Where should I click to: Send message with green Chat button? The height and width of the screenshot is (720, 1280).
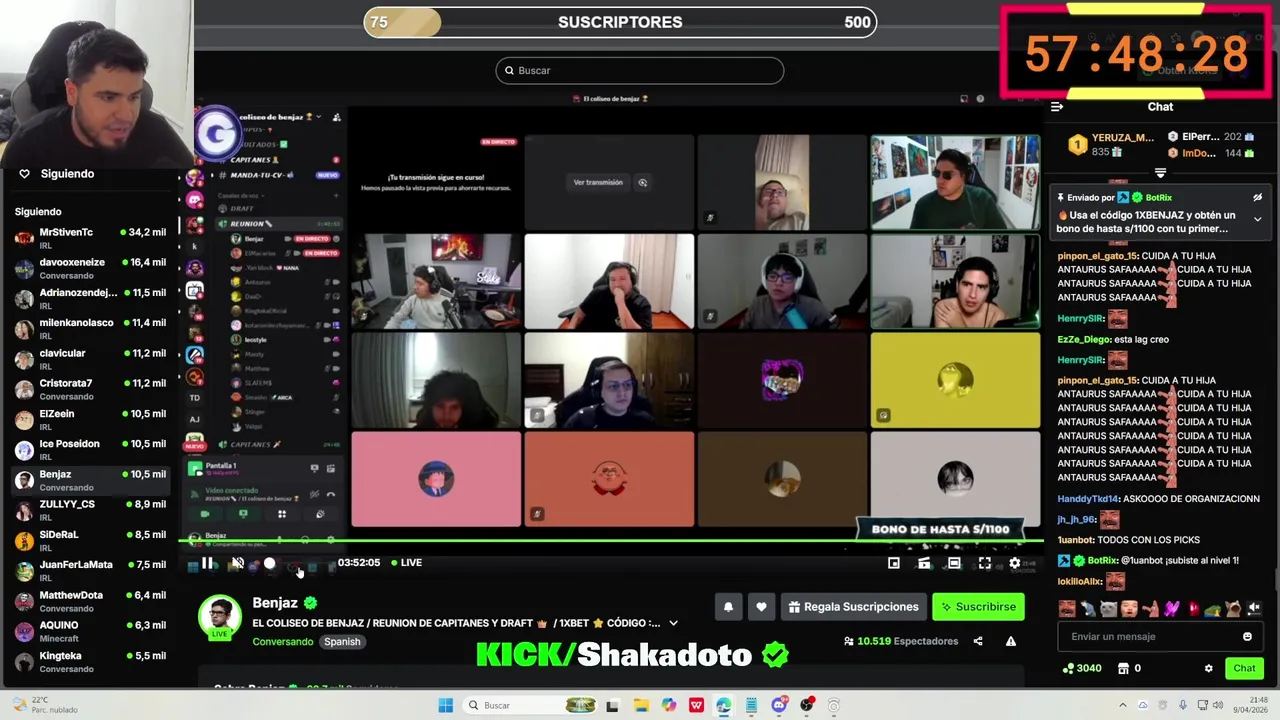pyautogui.click(x=1244, y=668)
